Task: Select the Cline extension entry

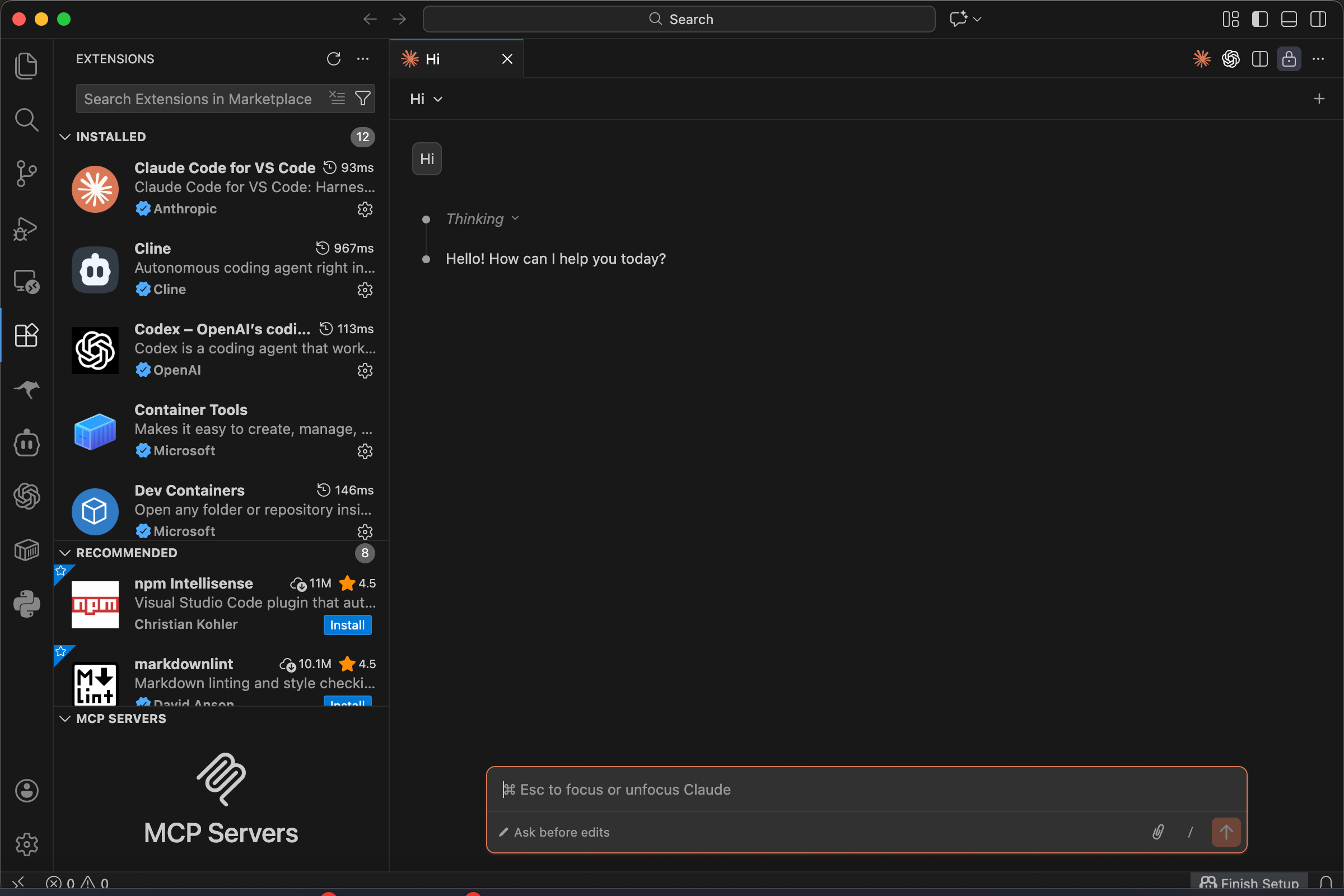Action: pyautogui.click(x=221, y=269)
